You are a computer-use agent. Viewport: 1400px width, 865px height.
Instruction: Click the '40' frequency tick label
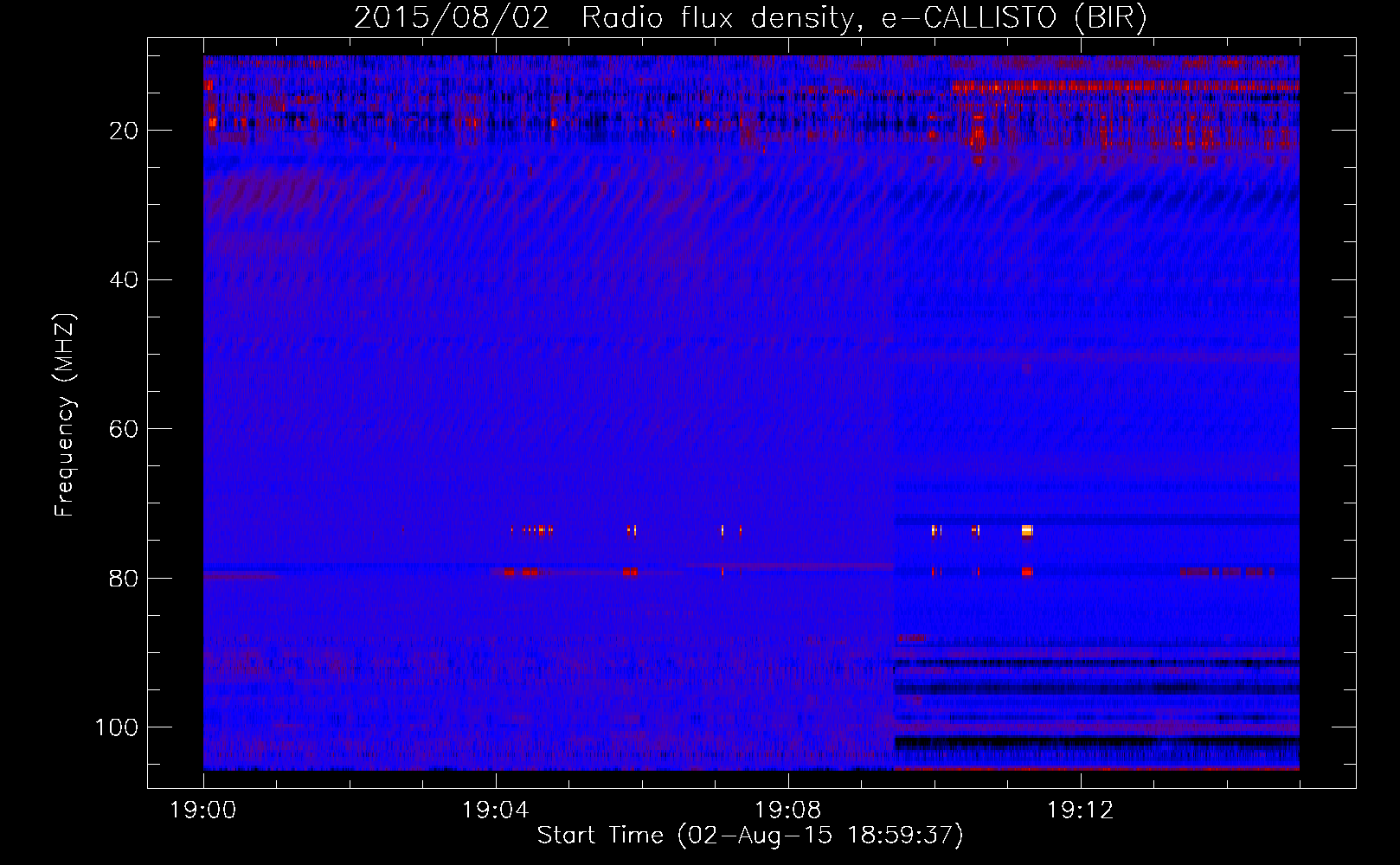pyautogui.click(x=124, y=280)
